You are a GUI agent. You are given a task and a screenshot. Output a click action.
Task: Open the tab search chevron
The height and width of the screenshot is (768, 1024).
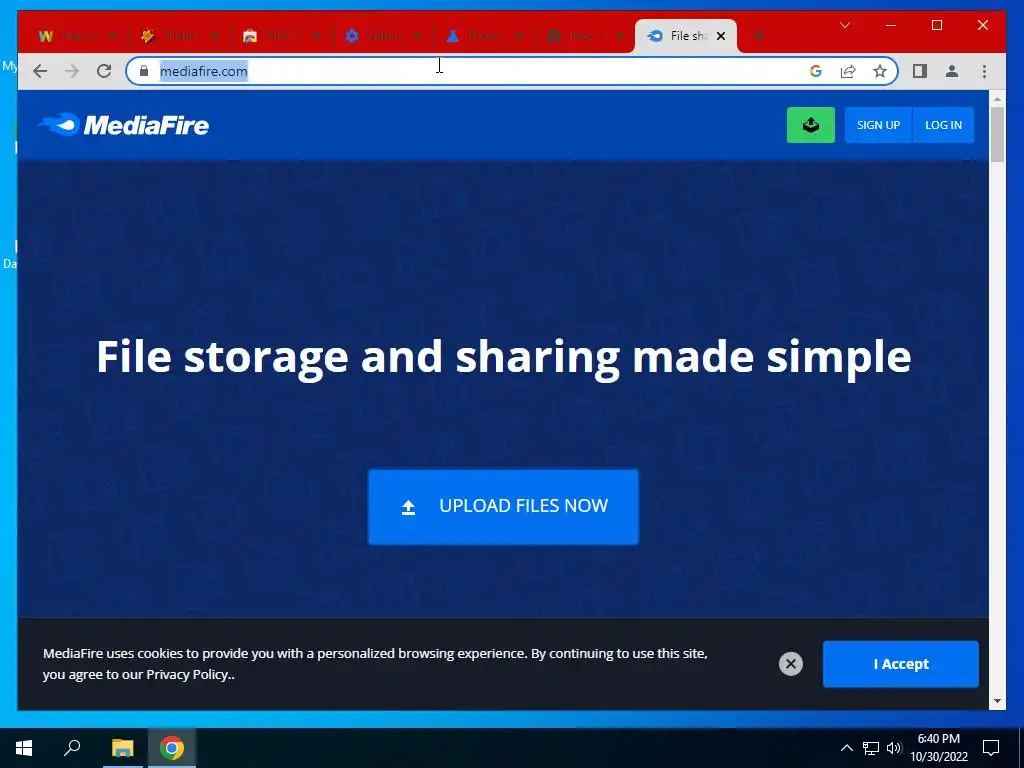[844, 25]
